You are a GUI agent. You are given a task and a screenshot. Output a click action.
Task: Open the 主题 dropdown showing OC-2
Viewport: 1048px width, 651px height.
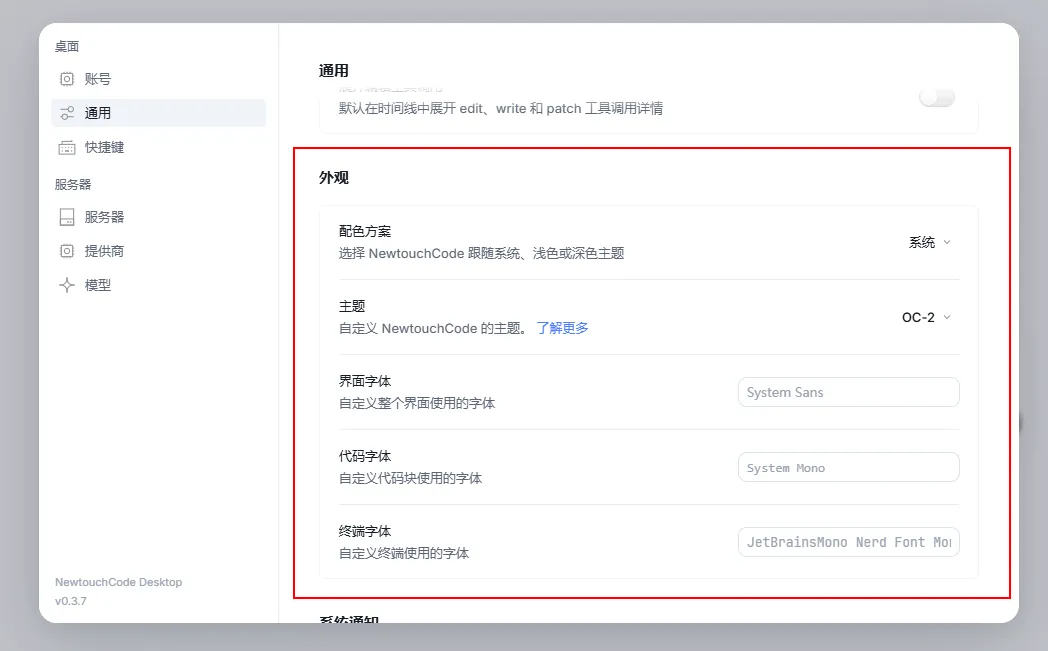[x=926, y=317]
